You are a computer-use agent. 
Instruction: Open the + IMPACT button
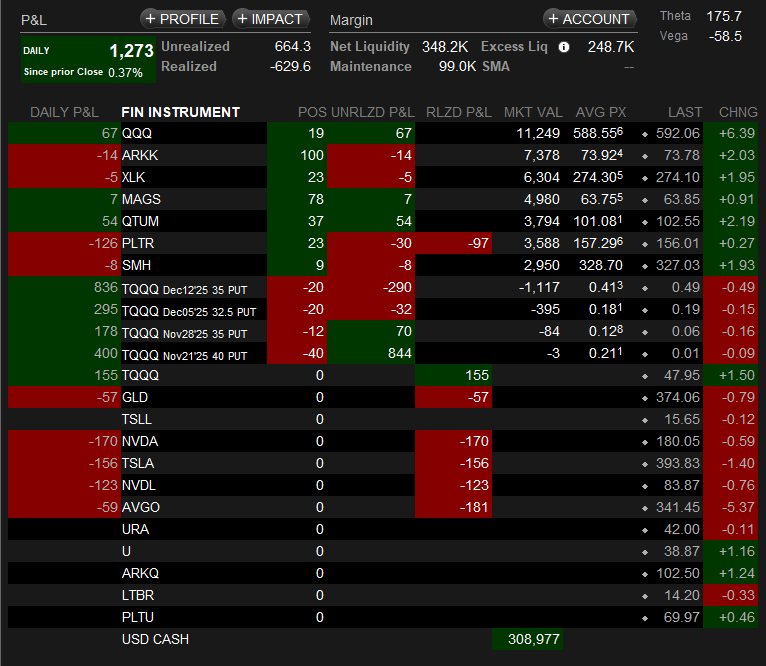pos(270,19)
